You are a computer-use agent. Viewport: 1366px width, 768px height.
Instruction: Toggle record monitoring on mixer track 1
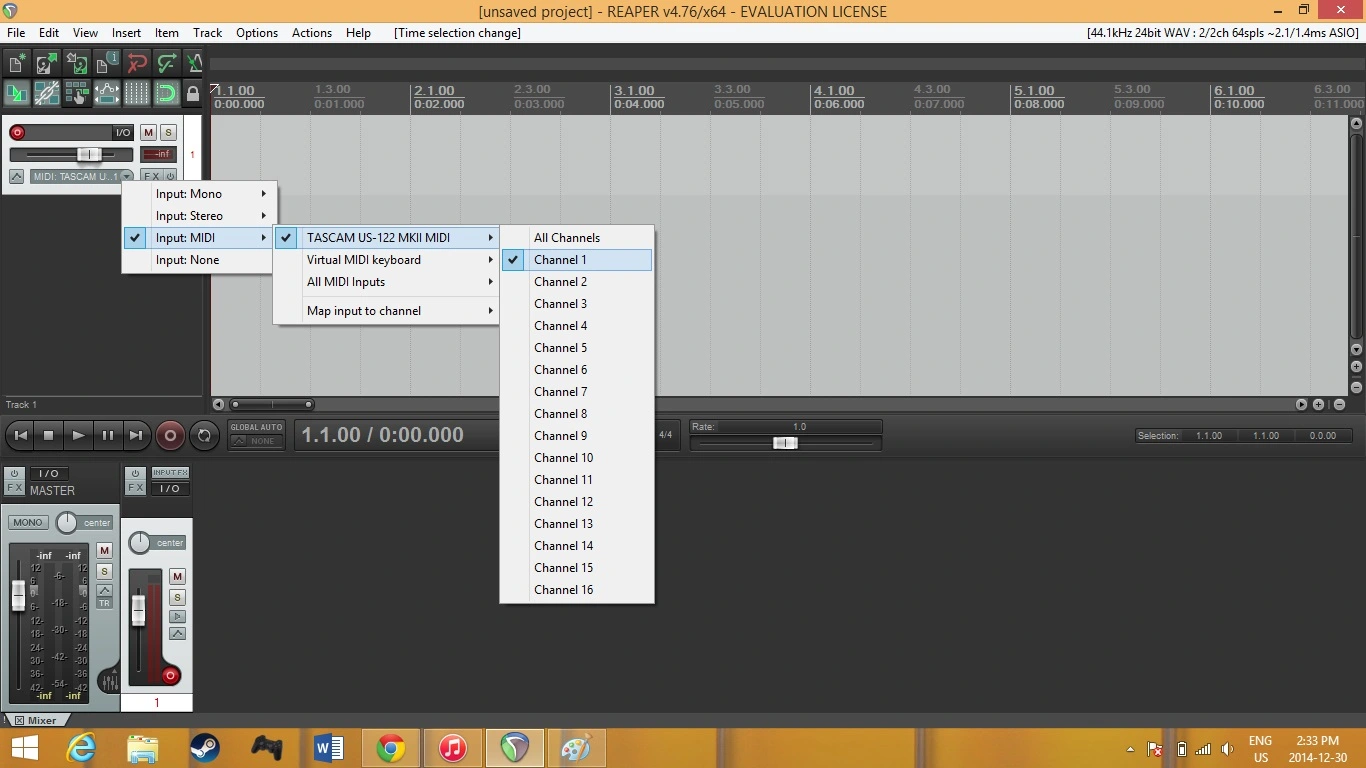[177, 616]
